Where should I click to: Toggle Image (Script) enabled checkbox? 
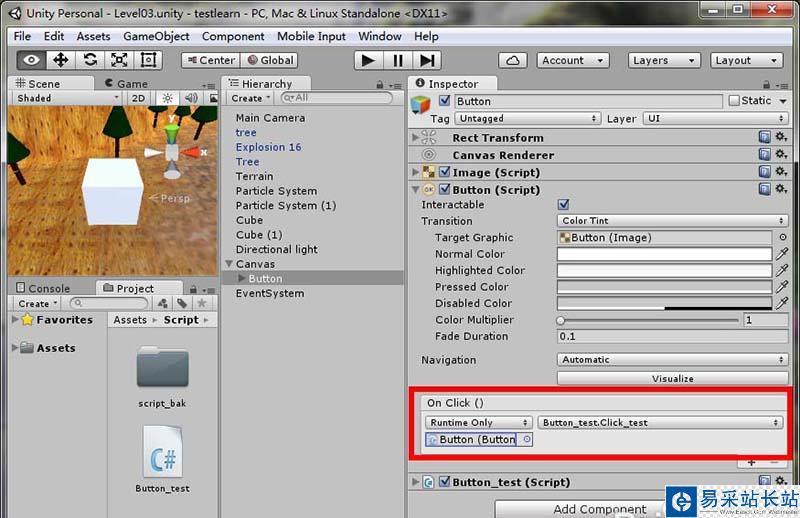pos(444,172)
